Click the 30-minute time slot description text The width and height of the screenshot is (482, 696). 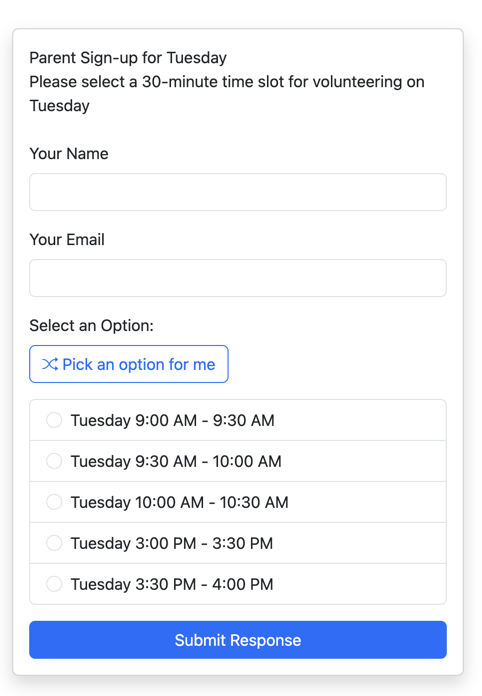(227, 94)
